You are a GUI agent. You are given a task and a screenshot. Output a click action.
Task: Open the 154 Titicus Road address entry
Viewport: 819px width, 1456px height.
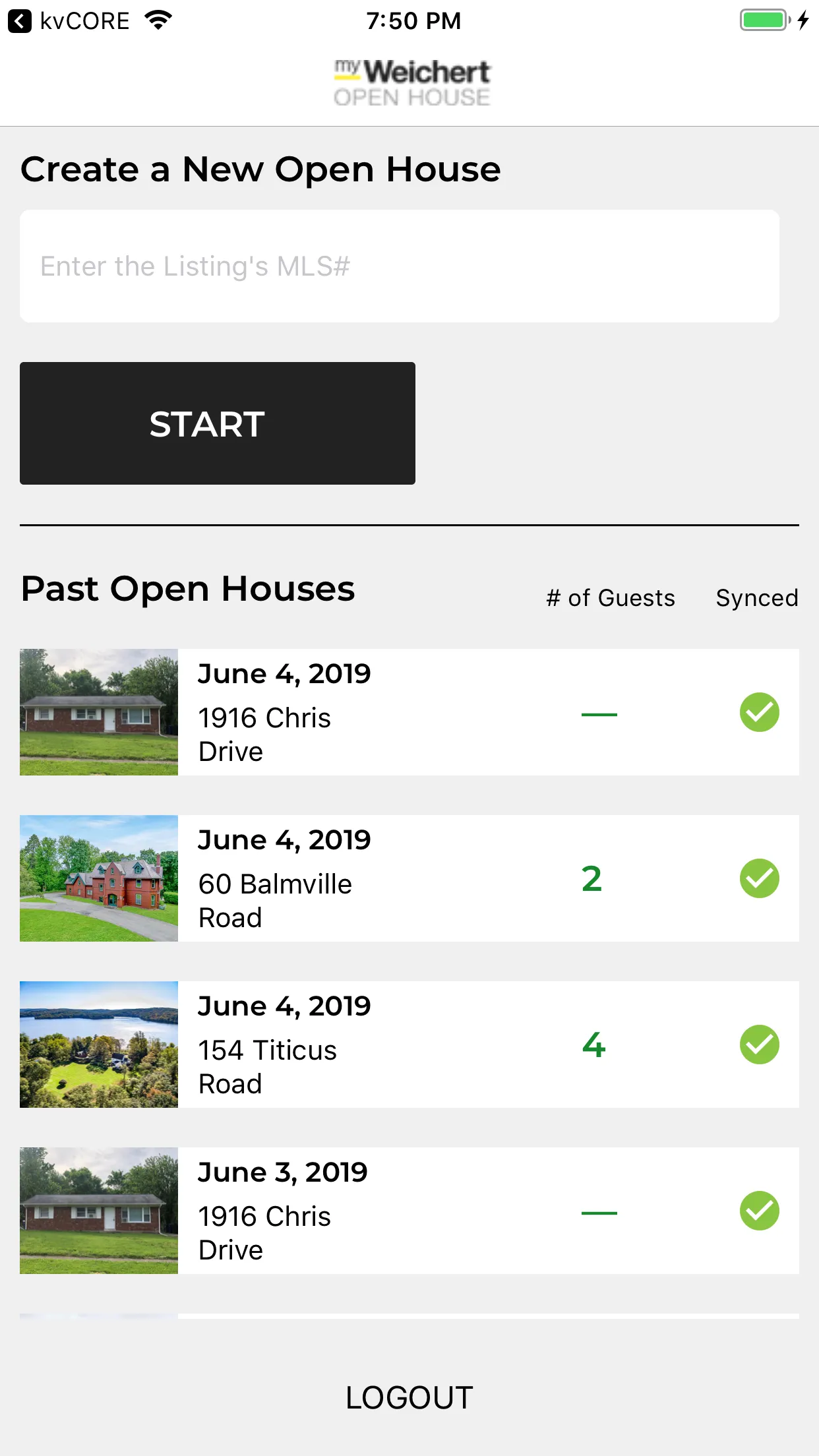(268, 1067)
